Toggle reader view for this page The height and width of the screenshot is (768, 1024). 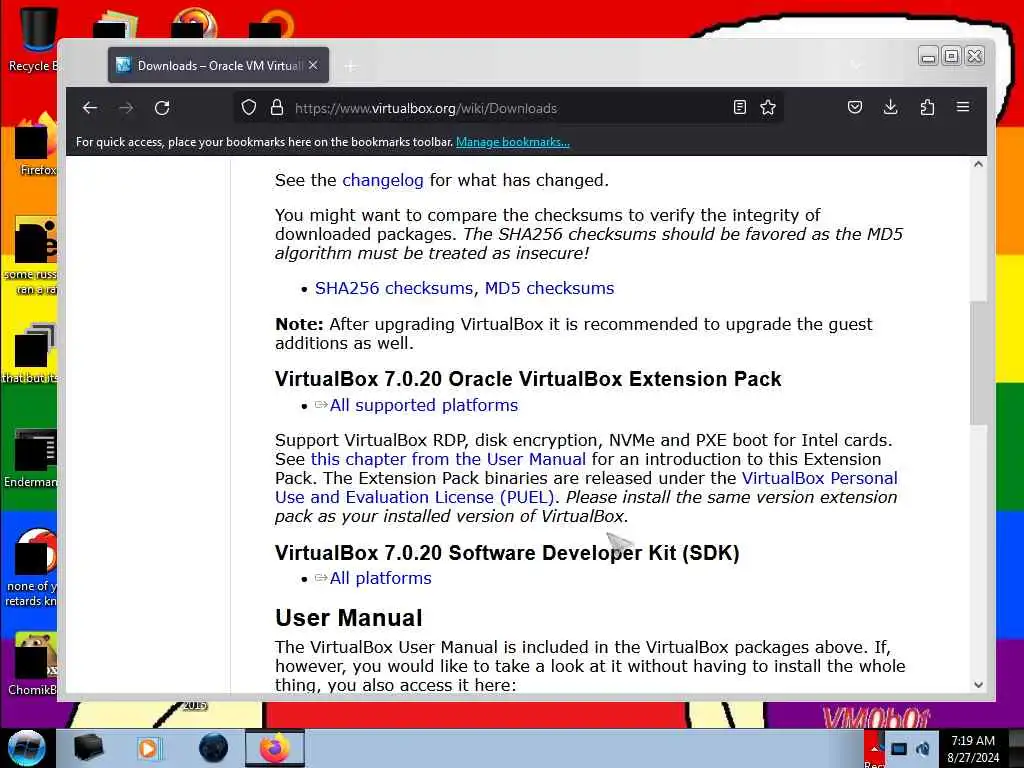point(739,108)
